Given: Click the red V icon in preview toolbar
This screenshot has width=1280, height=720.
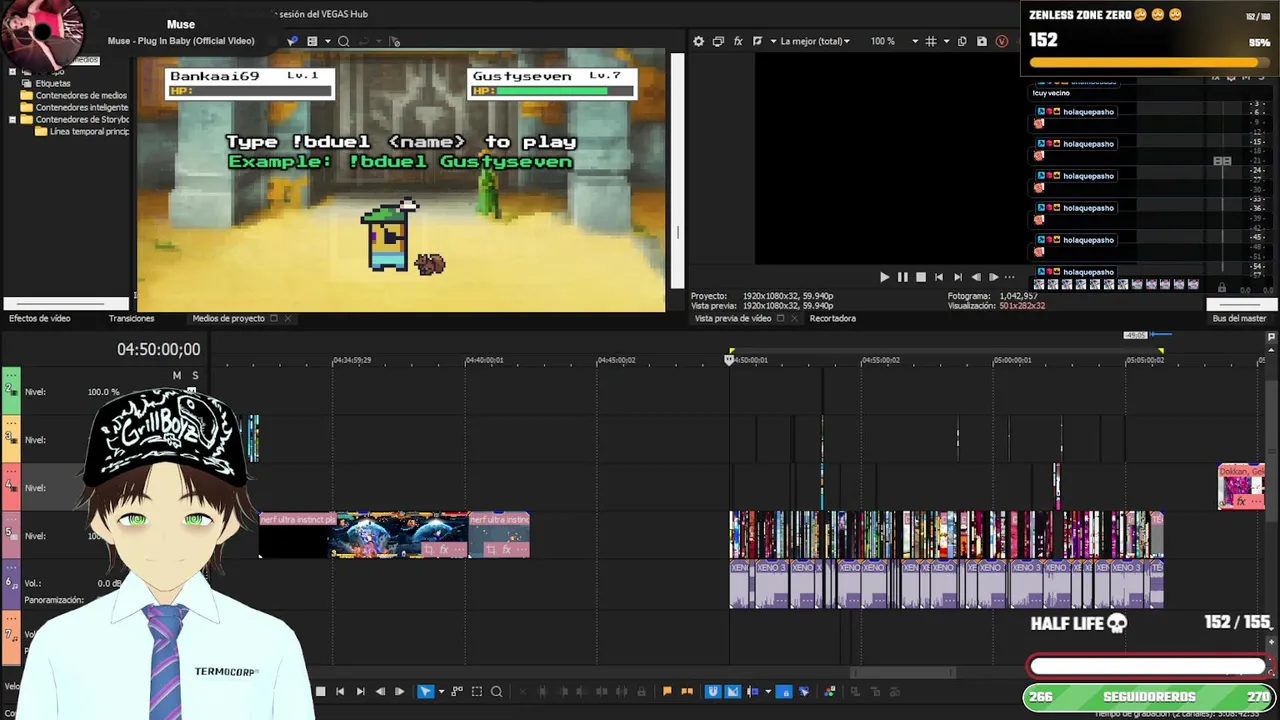Looking at the screenshot, I should pos(1001,41).
